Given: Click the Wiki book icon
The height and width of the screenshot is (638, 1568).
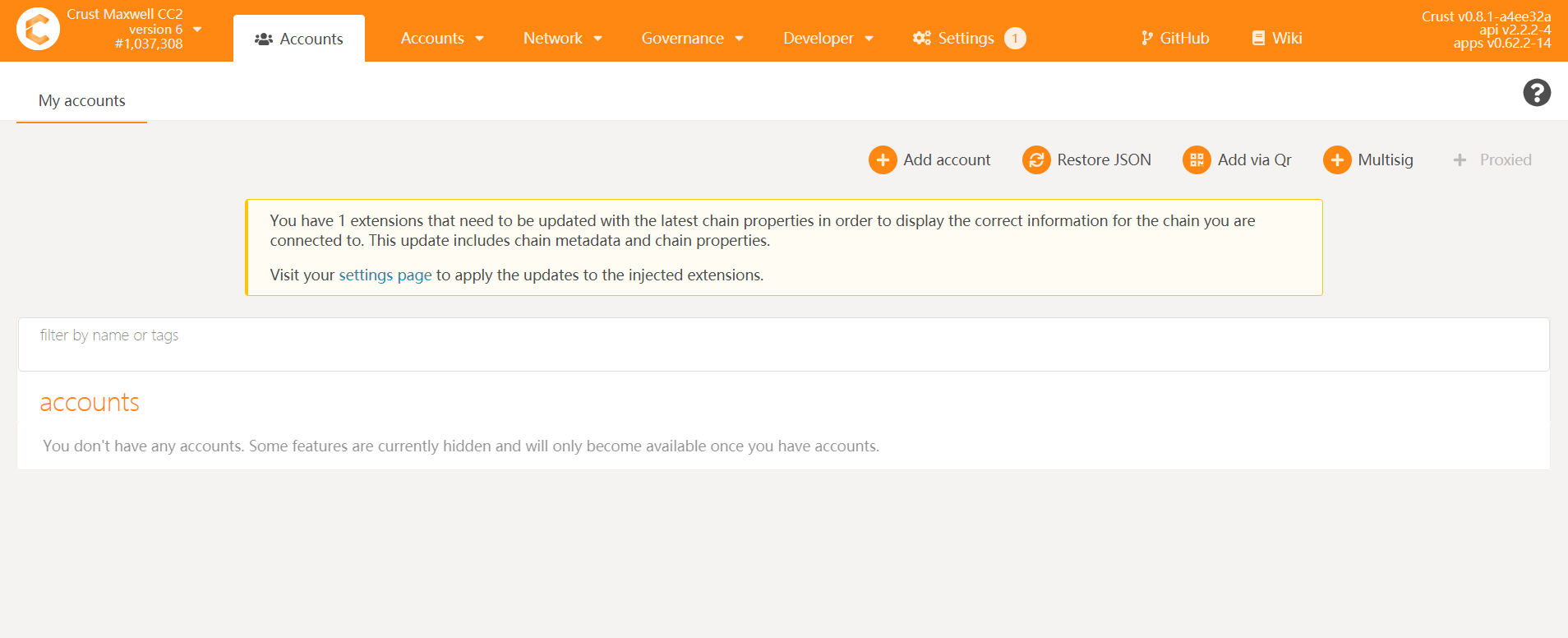Looking at the screenshot, I should point(1258,39).
